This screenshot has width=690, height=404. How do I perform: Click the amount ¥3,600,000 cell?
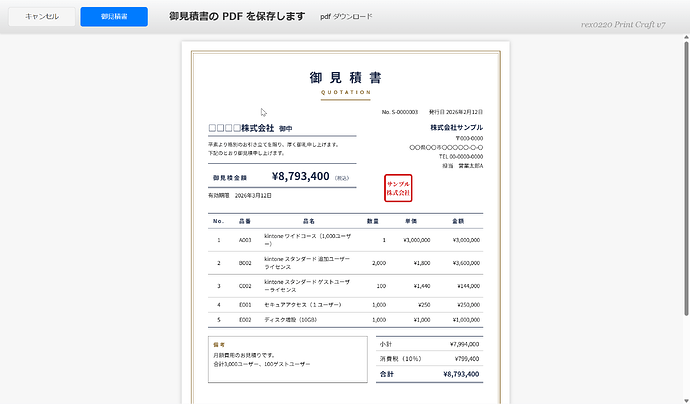tap(466, 263)
